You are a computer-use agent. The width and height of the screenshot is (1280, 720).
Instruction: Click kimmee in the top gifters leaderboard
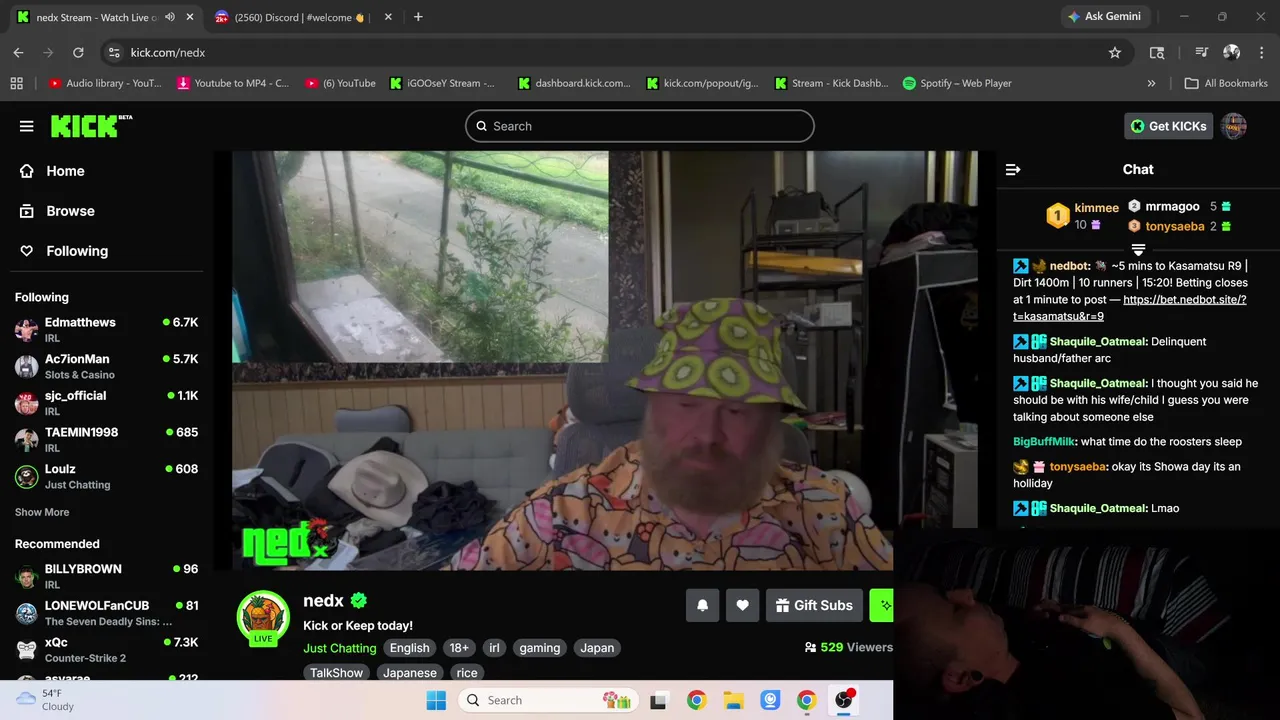coord(1096,208)
